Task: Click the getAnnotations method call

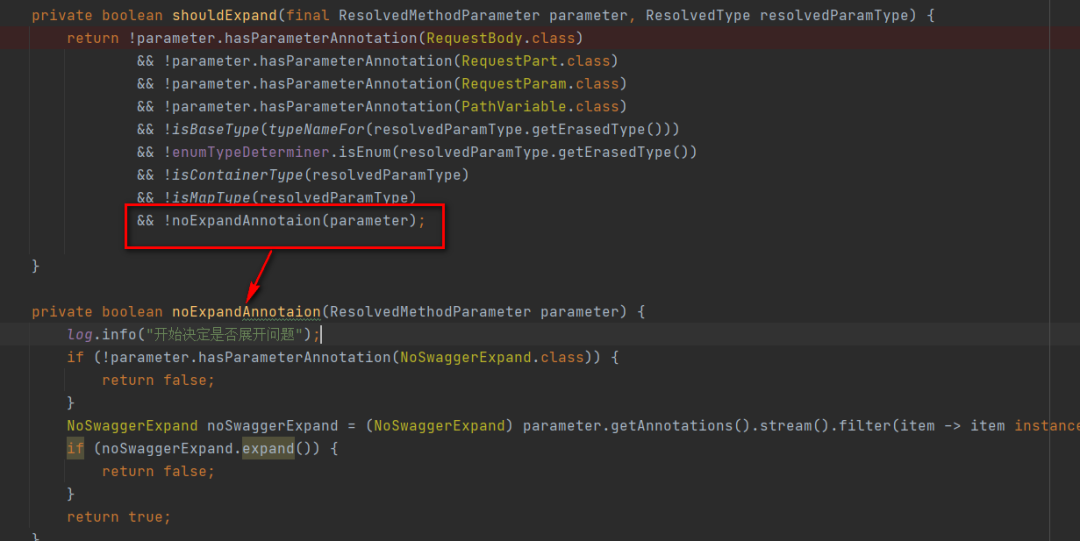Action: (x=672, y=426)
